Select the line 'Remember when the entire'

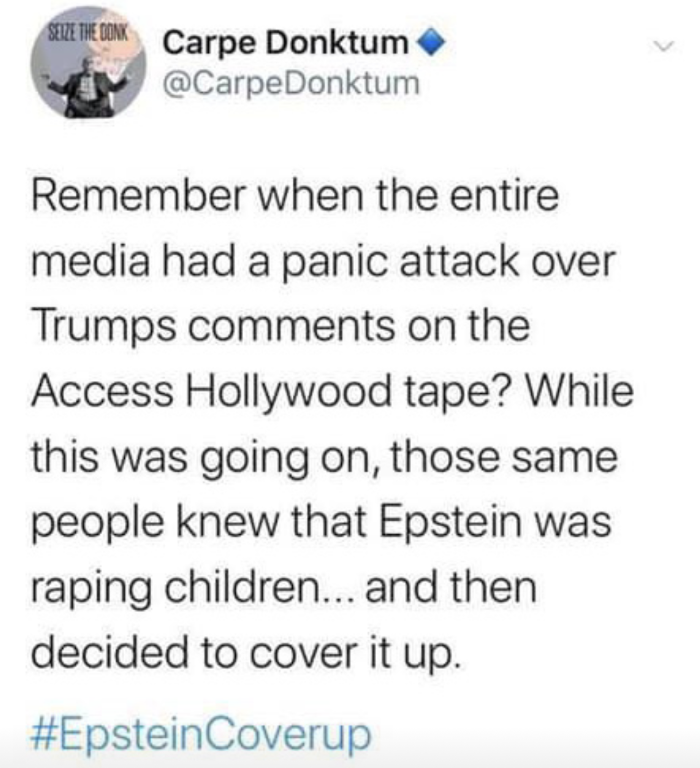coord(295,196)
